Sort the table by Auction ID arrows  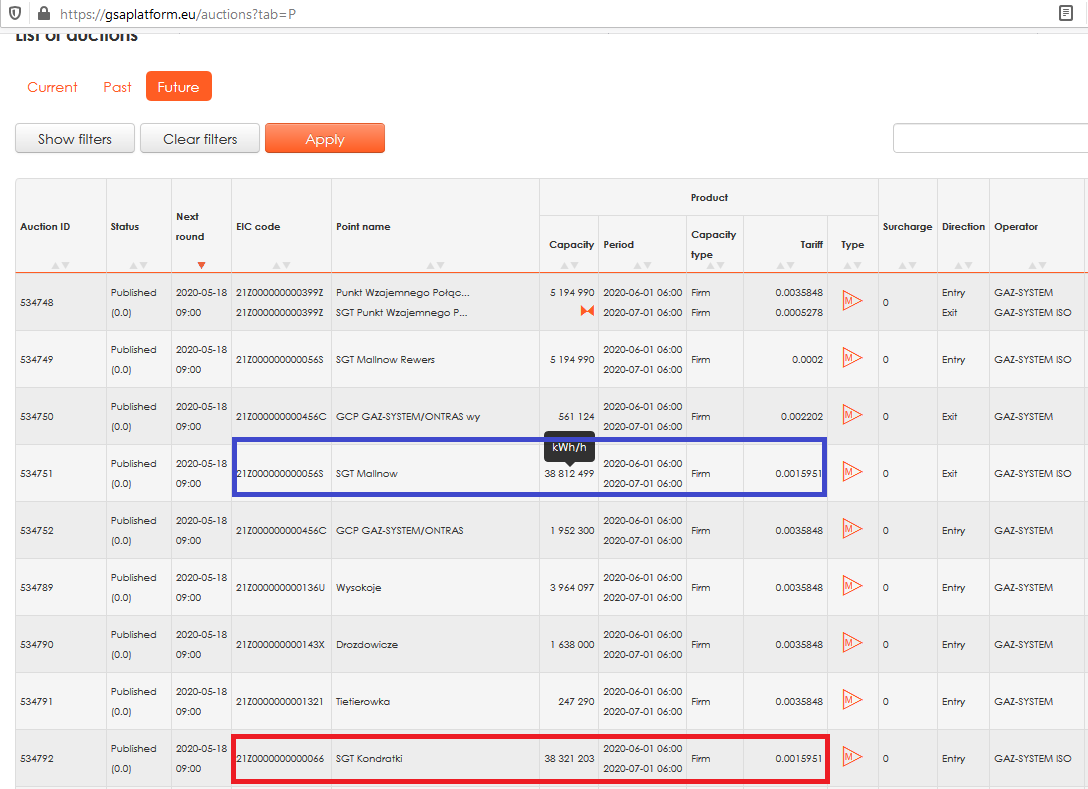coord(60,265)
